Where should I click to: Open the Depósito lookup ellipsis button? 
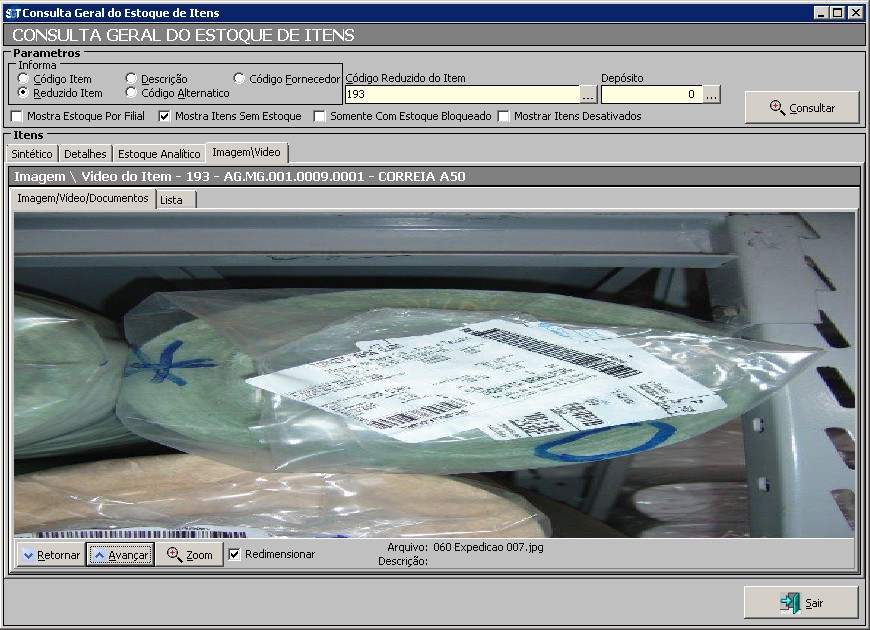[x=711, y=95]
